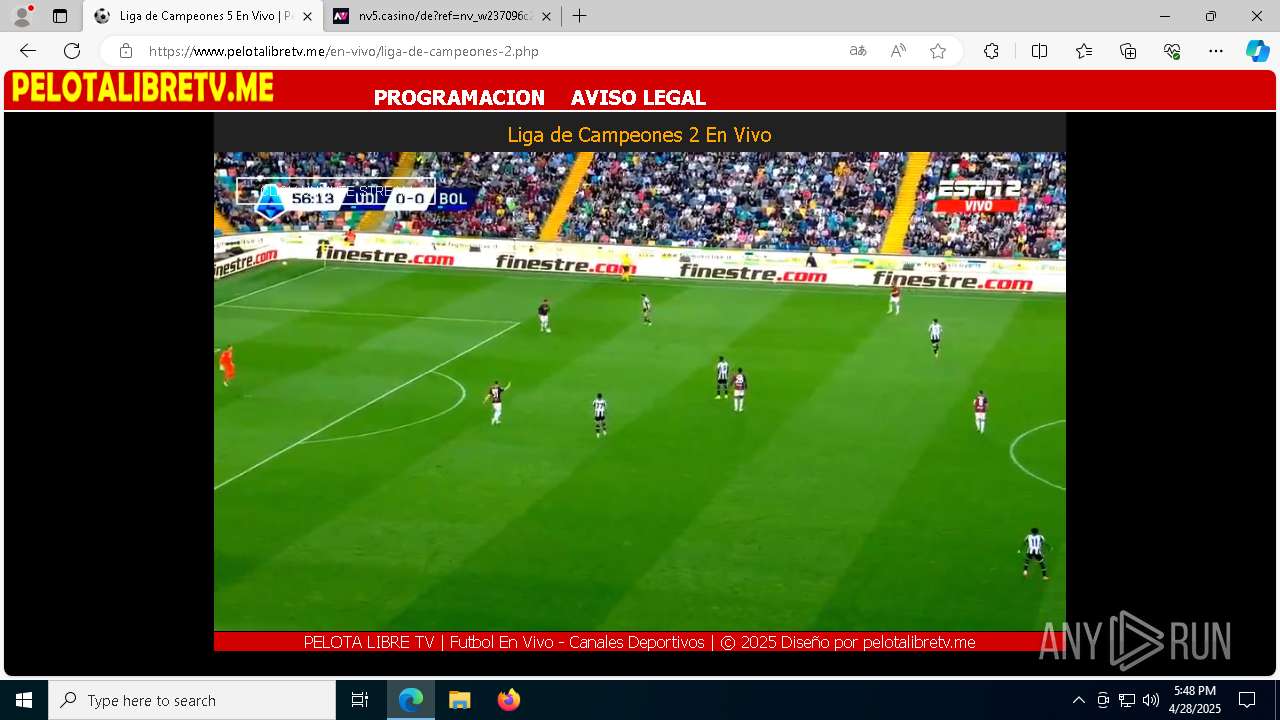Open the Extensions puzzle icon
This screenshot has width=1280, height=720.
tap(991, 51)
